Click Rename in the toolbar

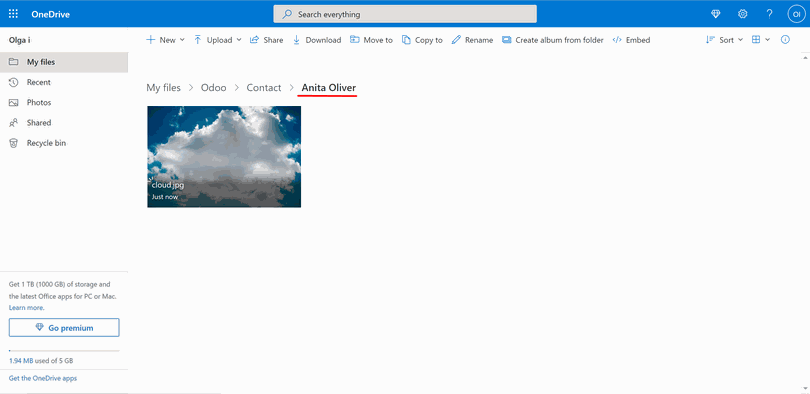472,40
